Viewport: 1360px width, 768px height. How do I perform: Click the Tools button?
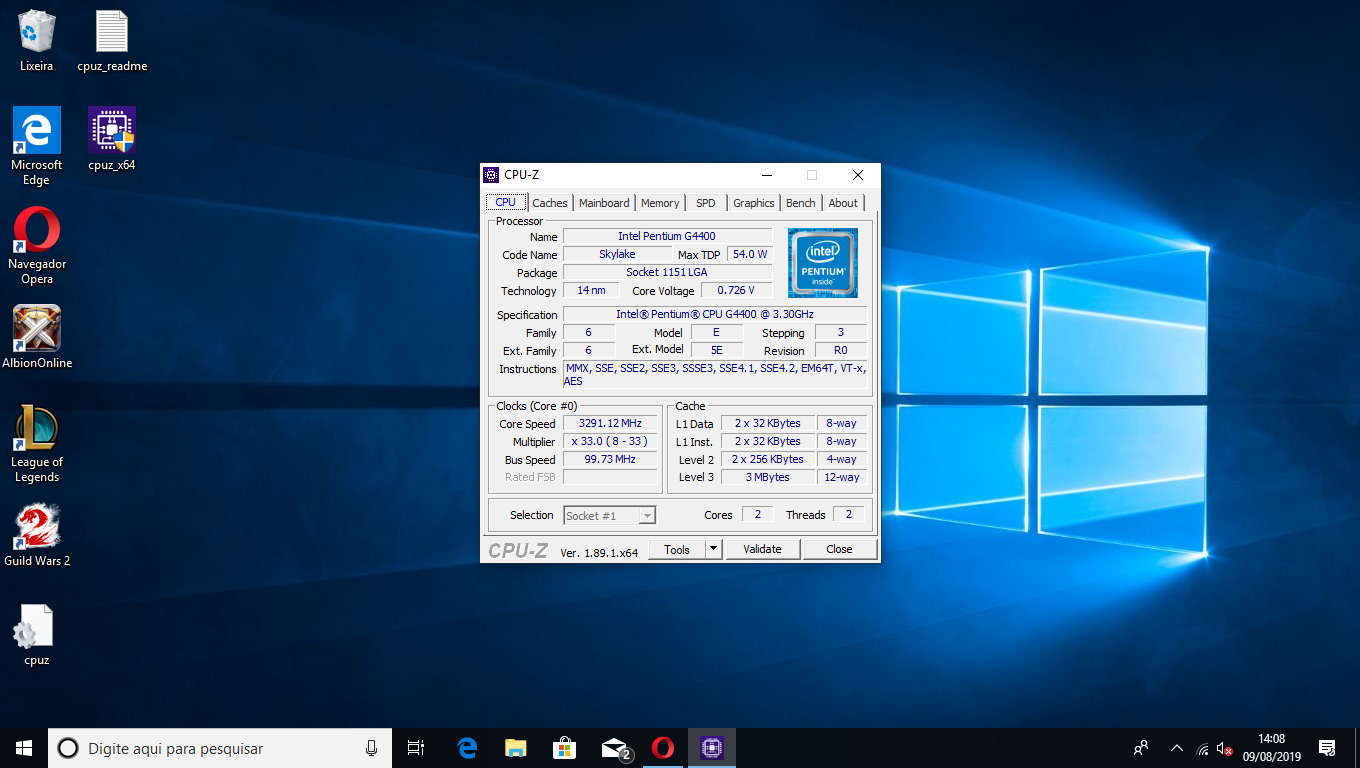coord(677,549)
